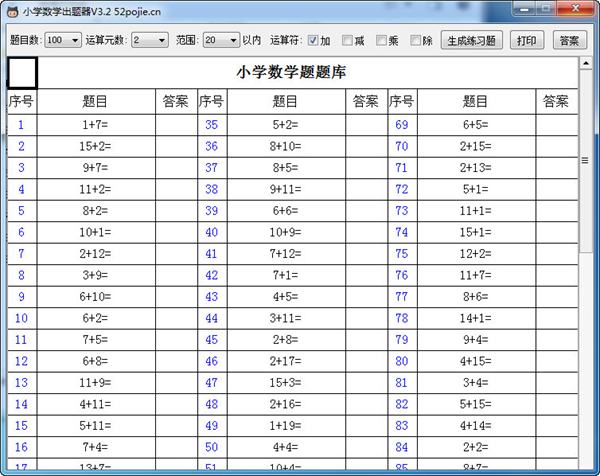Click the answer cell for row 1

pyautogui.click(x=176, y=125)
